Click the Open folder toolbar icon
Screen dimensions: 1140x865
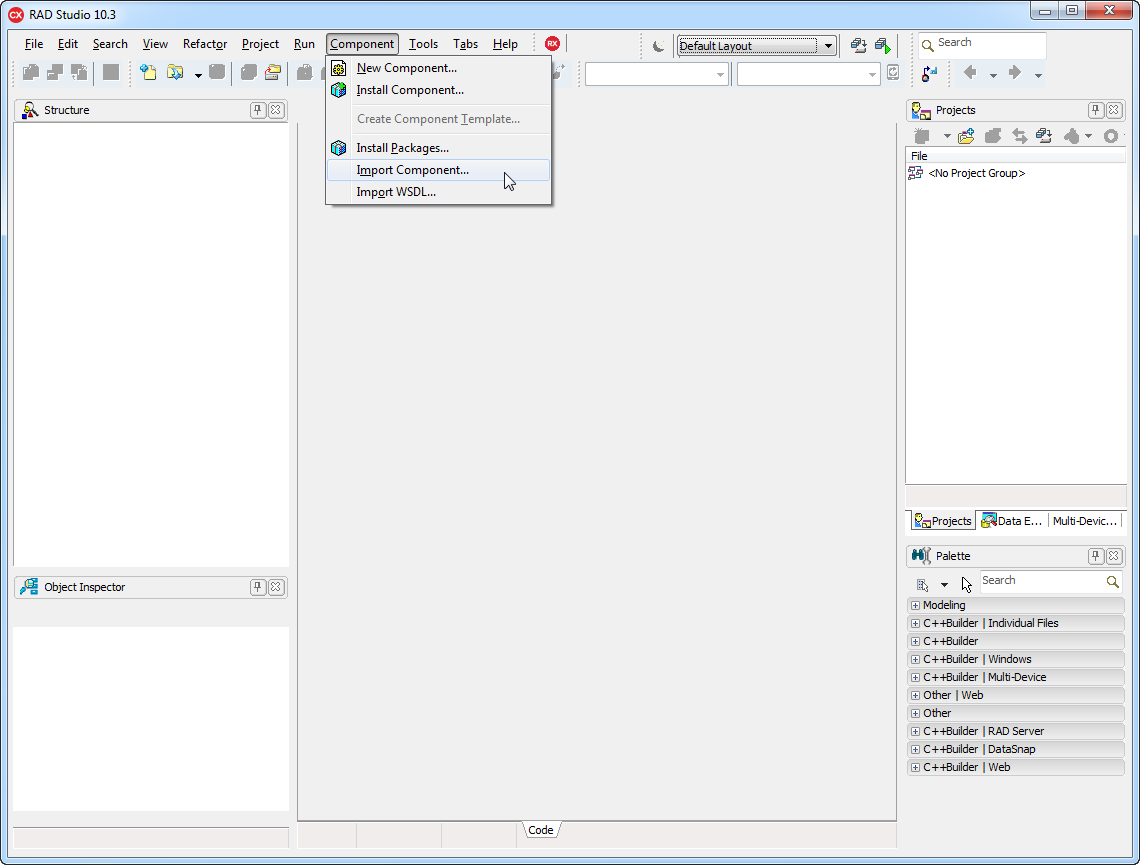175,72
